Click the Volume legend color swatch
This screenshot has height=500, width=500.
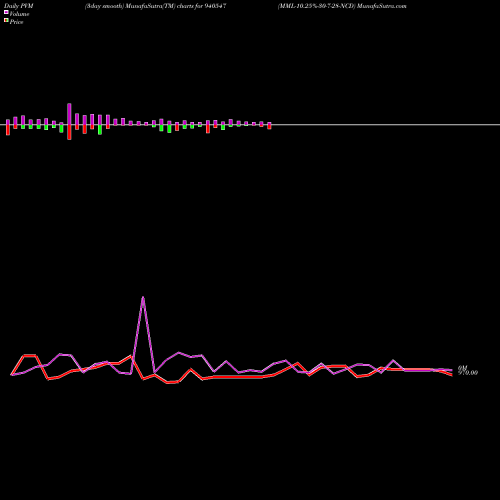coord(6,12)
